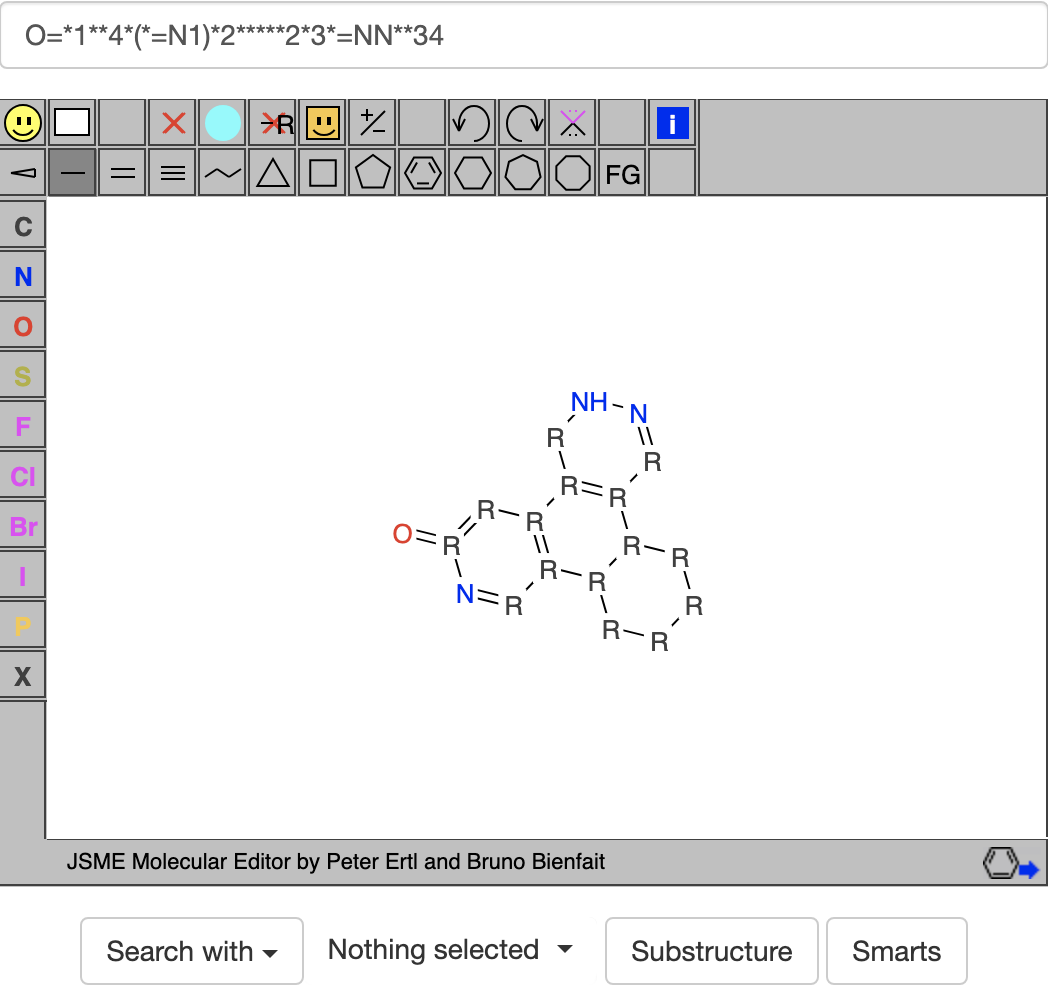This screenshot has height=1006, width=1048.
Task: Click the Substructure button
Action: pyautogui.click(x=711, y=951)
